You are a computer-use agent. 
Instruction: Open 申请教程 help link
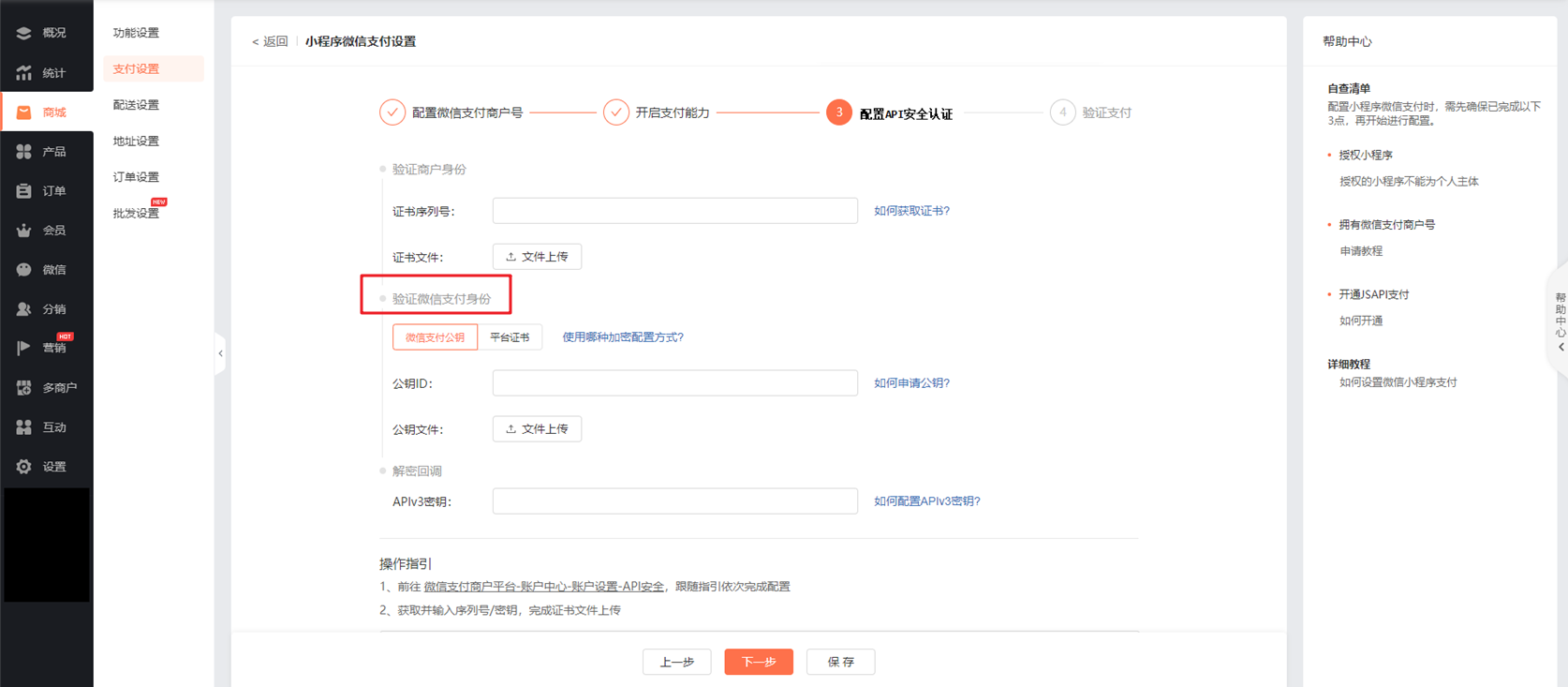point(1361,251)
